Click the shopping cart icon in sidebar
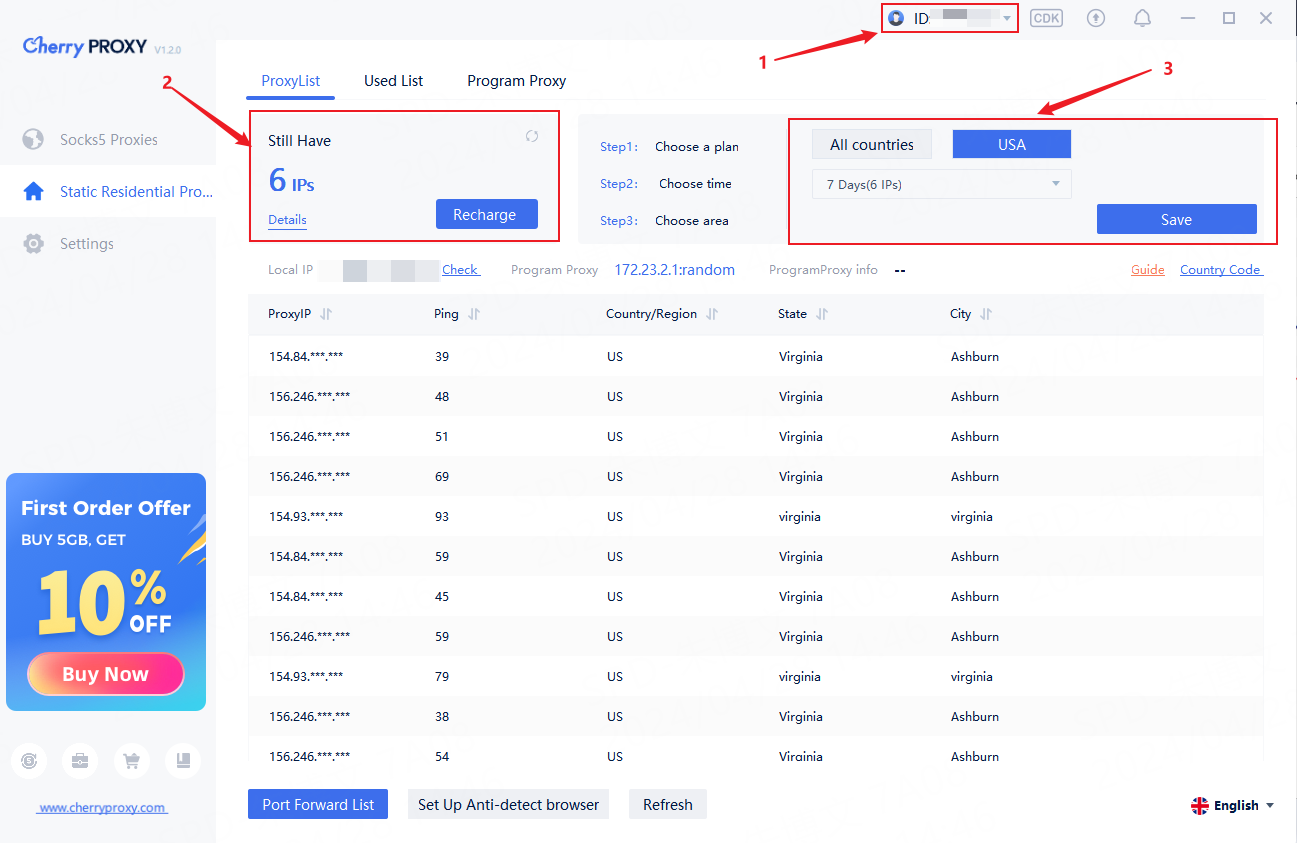 point(131,761)
